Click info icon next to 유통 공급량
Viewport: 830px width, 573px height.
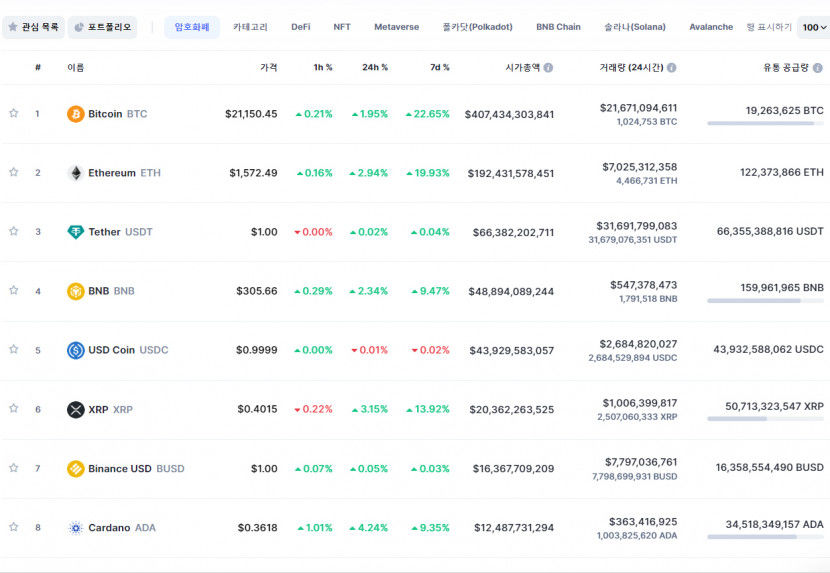(x=818, y=68)
